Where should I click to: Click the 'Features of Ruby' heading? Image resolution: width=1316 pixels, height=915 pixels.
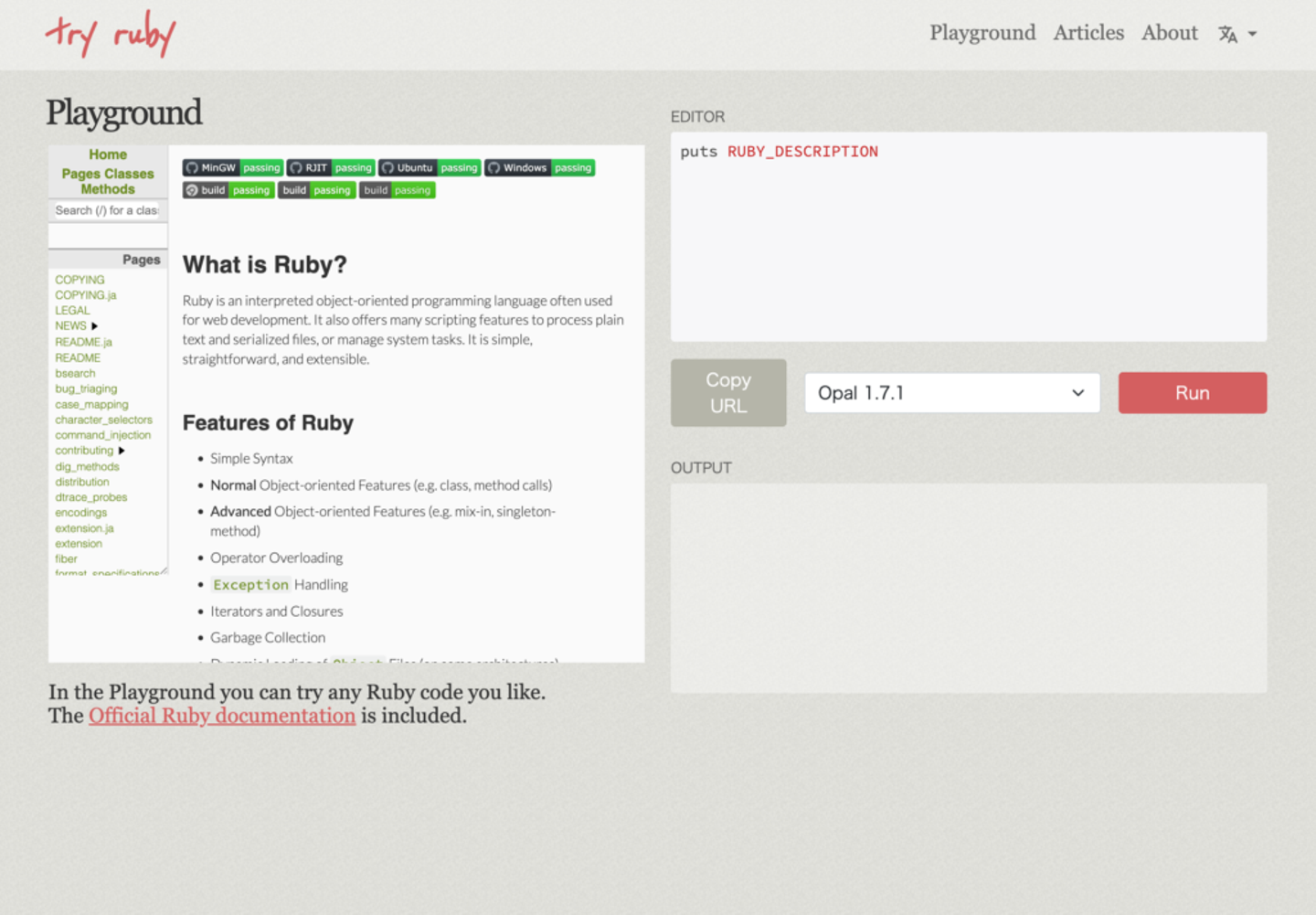[268, 423]
